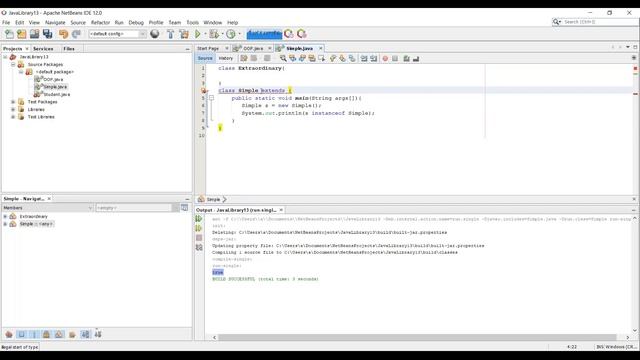Collapse the JavaLibrary13 project node

click(5, 57)
